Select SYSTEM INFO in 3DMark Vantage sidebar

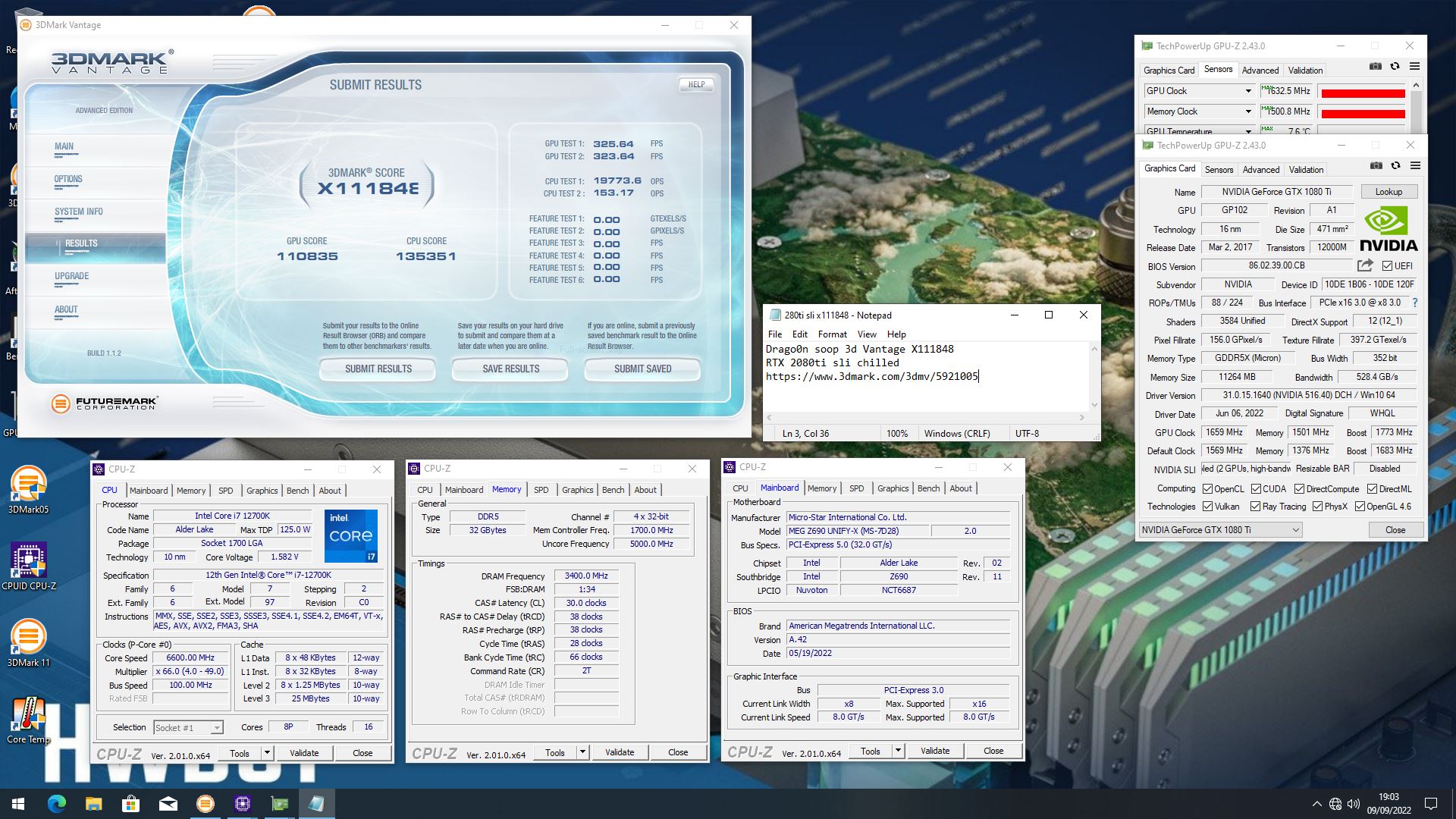pyautogui.click(x=79, y=212)
